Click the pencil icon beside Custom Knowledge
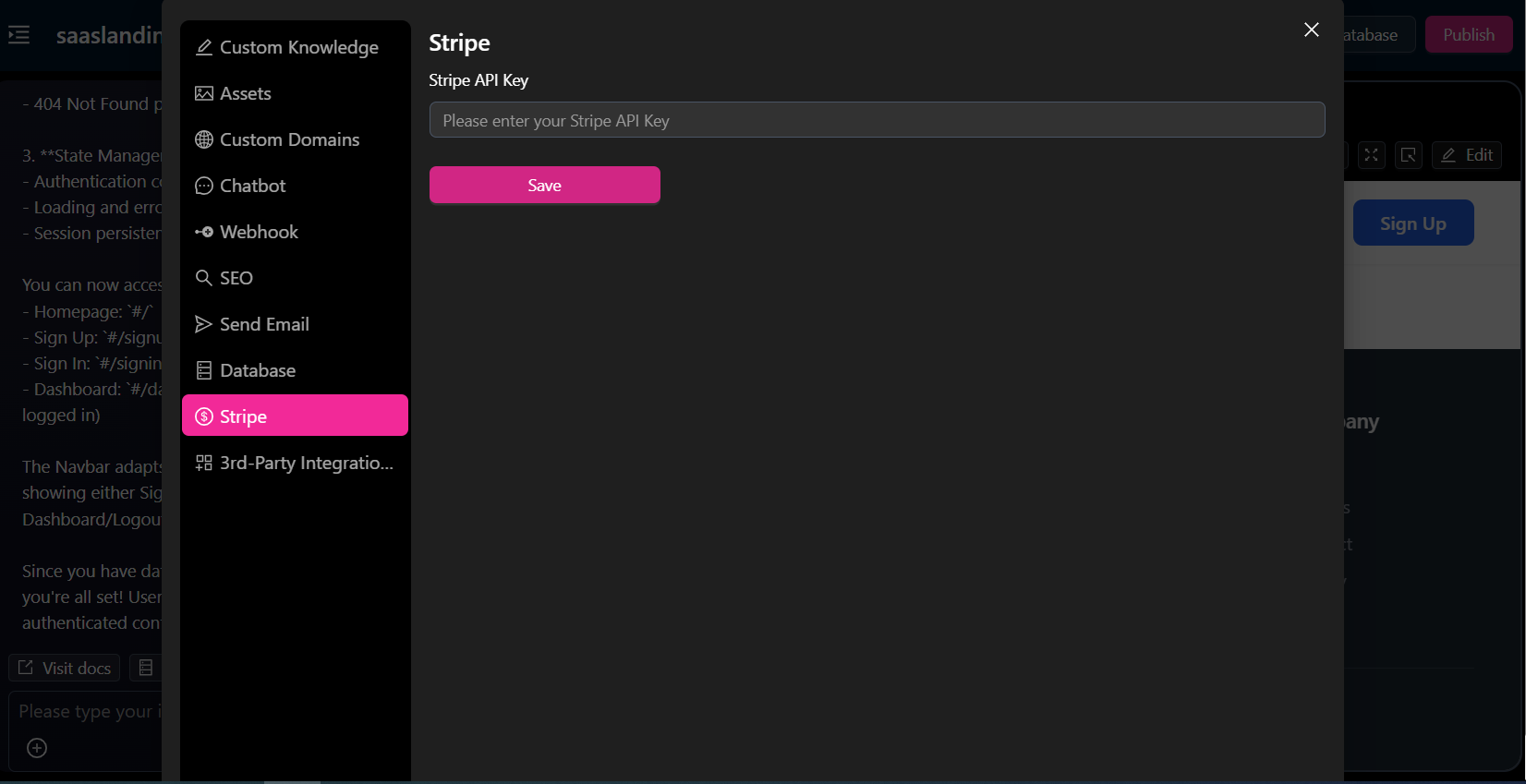Viewport: 1526px width, 784px height. 204,47
